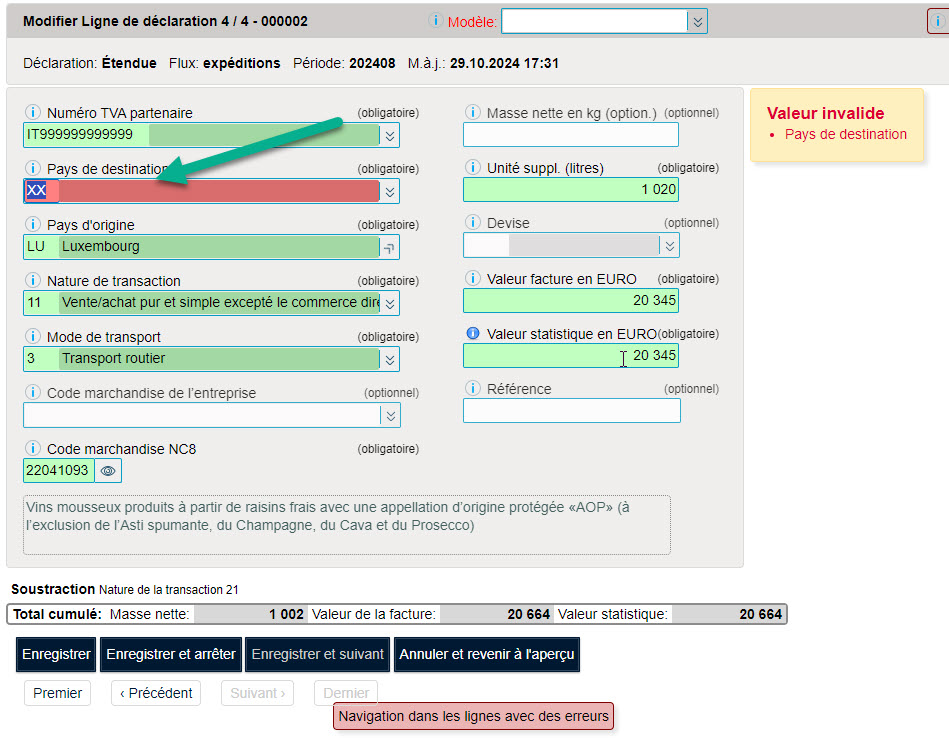The image size is (949, 738).
Task: Click info icon next to Modèle label
Action: point(435,21)
